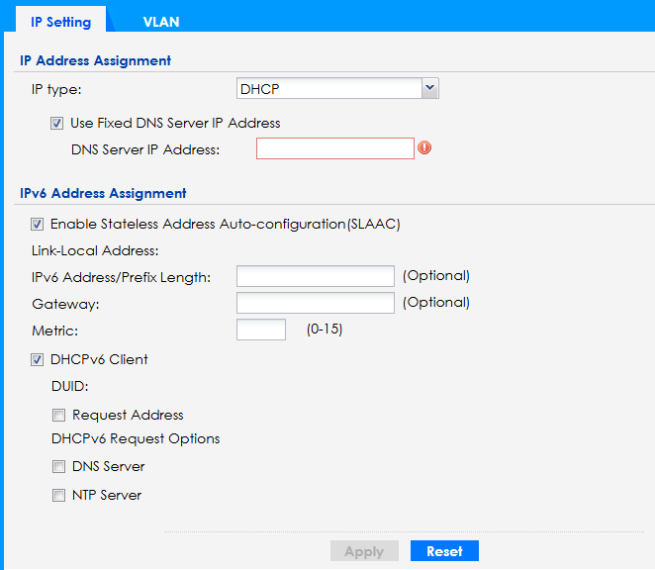Click the arrow on the IP type combo box
Viewport: 655px width, 570px height.
(430, 89)
